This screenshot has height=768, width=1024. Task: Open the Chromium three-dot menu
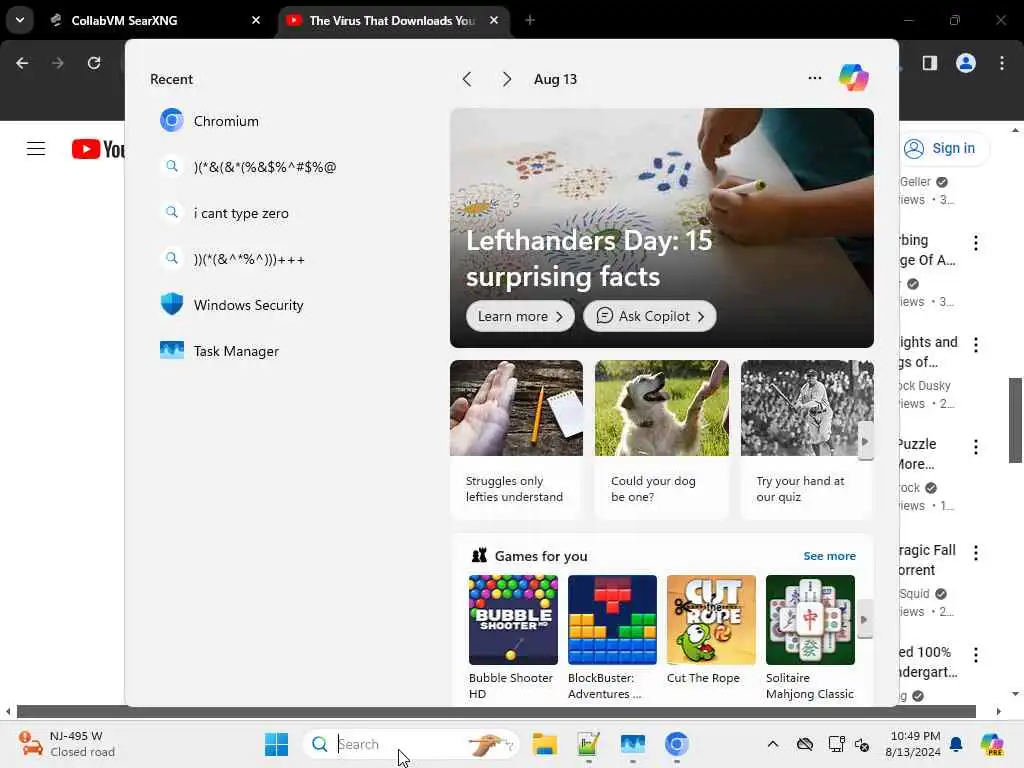pyautogui.click(x=1002, y=63)
